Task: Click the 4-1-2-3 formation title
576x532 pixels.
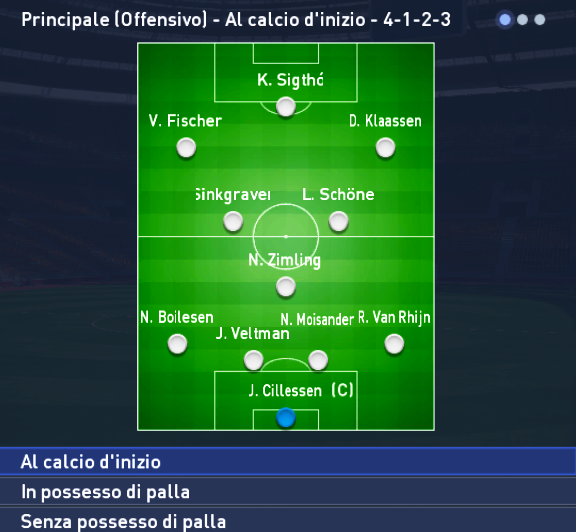Action: (417, 19)
